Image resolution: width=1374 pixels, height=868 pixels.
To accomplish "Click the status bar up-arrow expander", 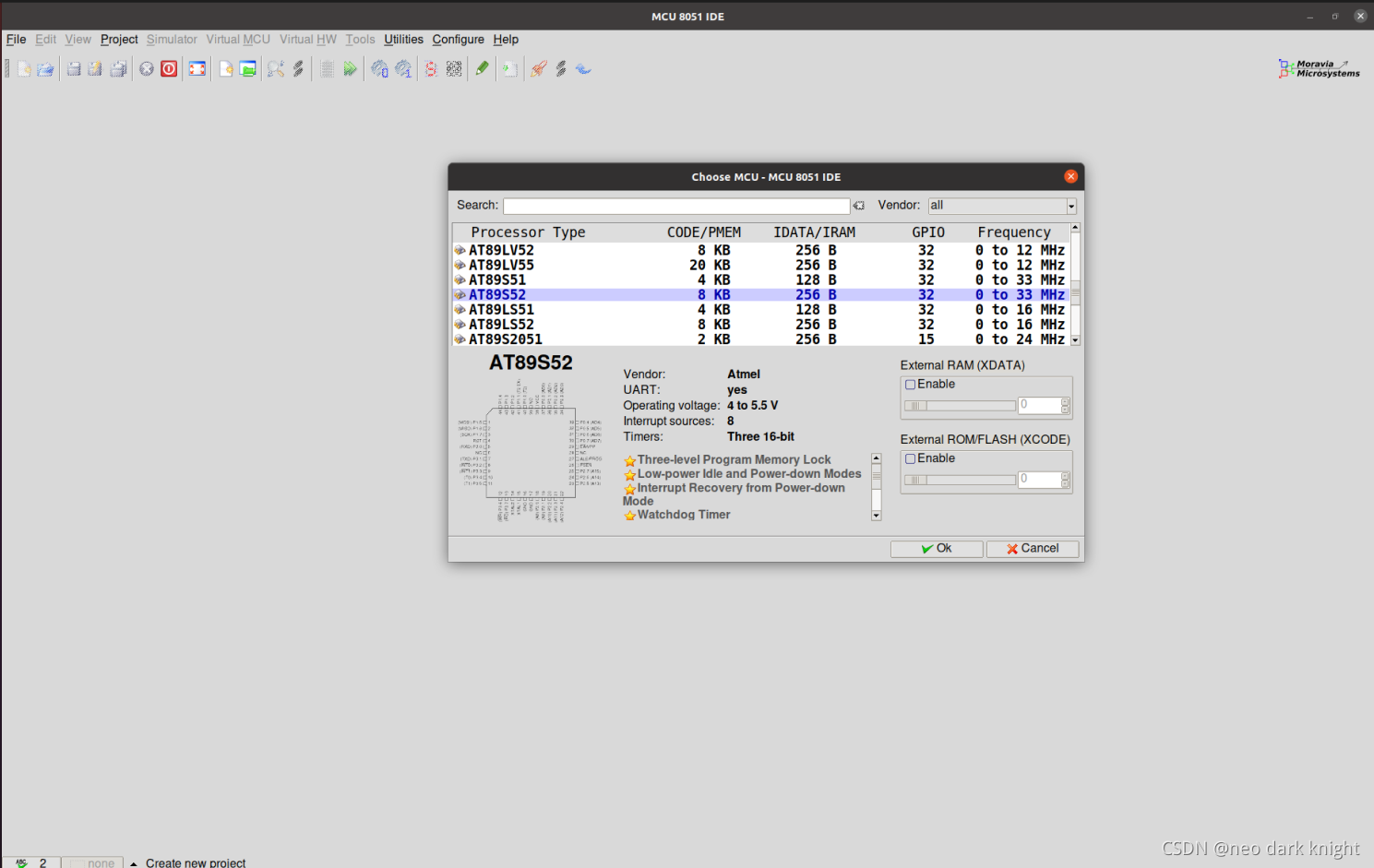I will 134,863.
